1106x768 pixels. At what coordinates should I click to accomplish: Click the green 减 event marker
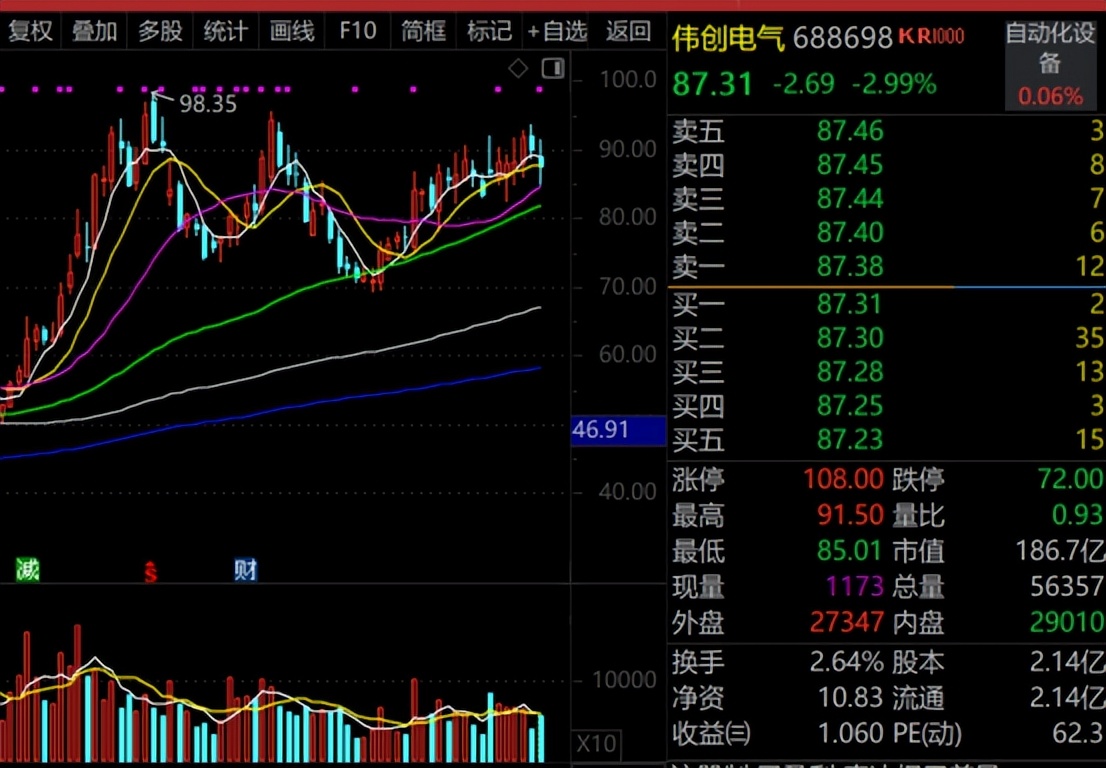[27, 570]
